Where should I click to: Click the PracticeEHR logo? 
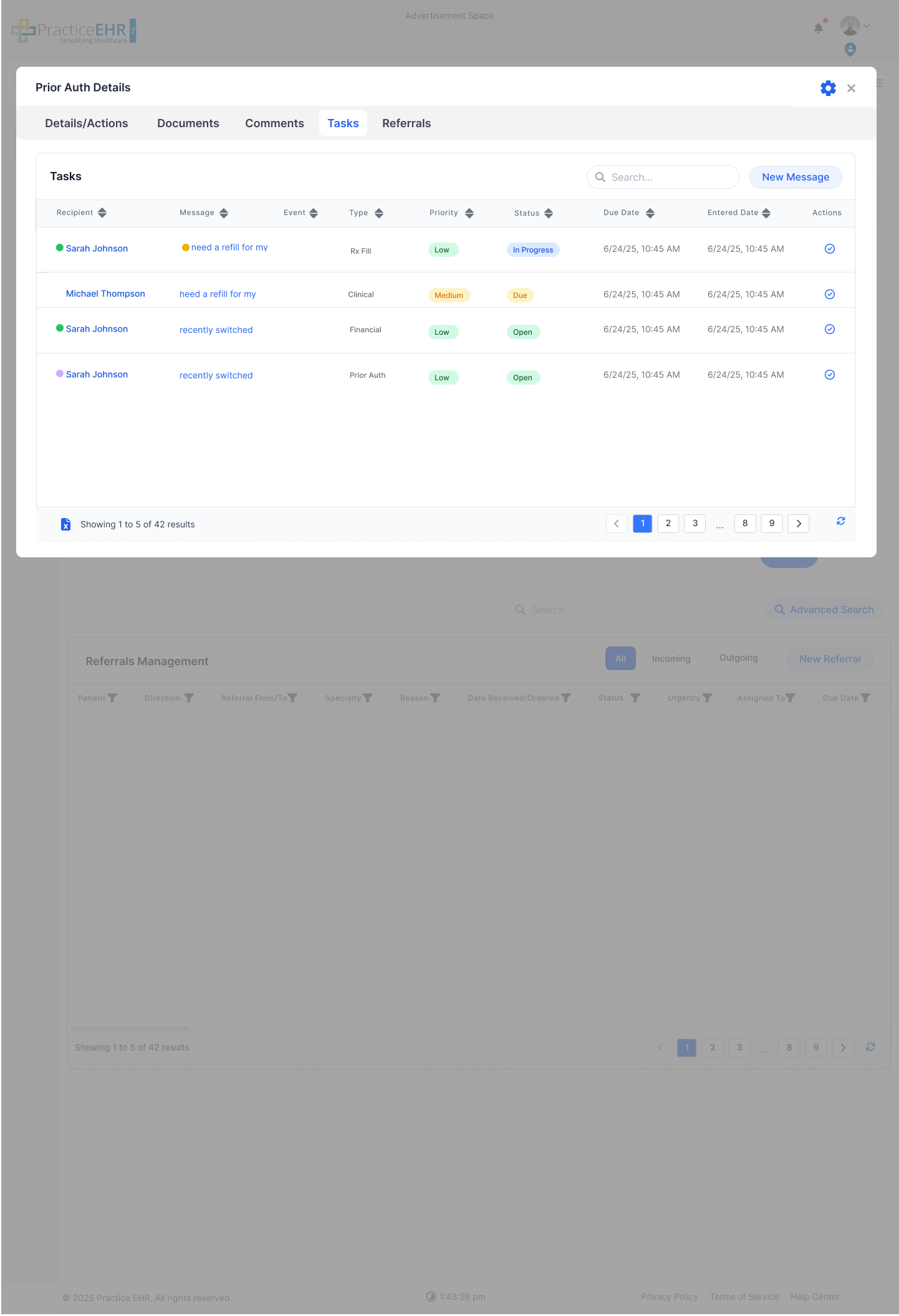[x=74, y=31]
